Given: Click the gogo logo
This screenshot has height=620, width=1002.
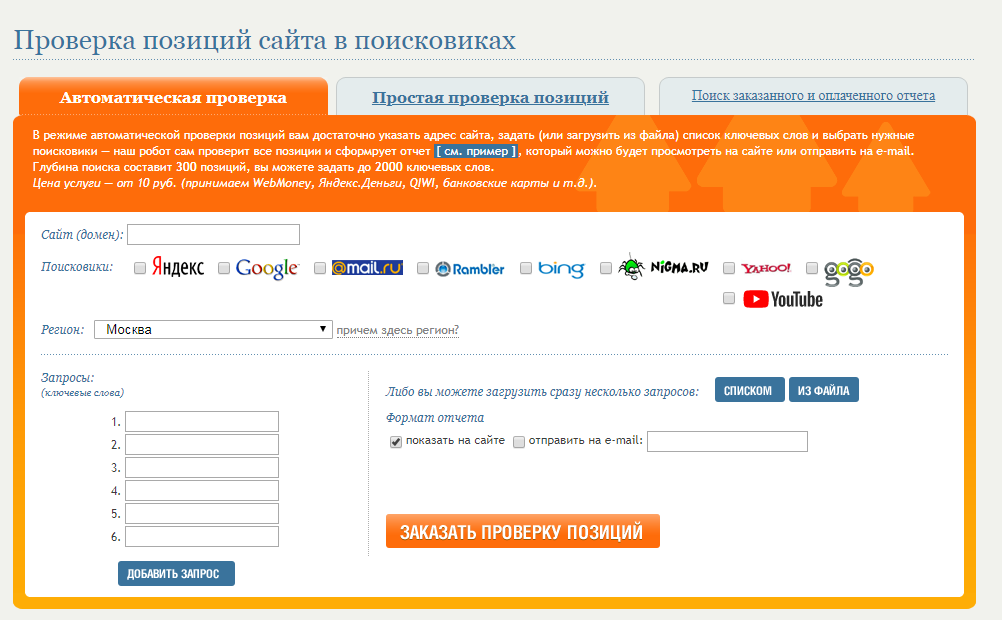Looking at the screenshot, I should 849,272.
